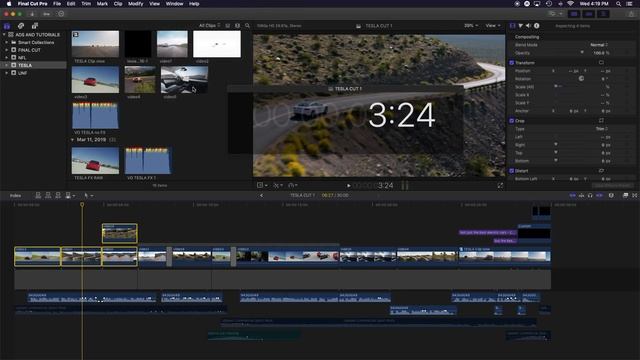Click the connect clip to storyline icon

click(x=38, y=196)
